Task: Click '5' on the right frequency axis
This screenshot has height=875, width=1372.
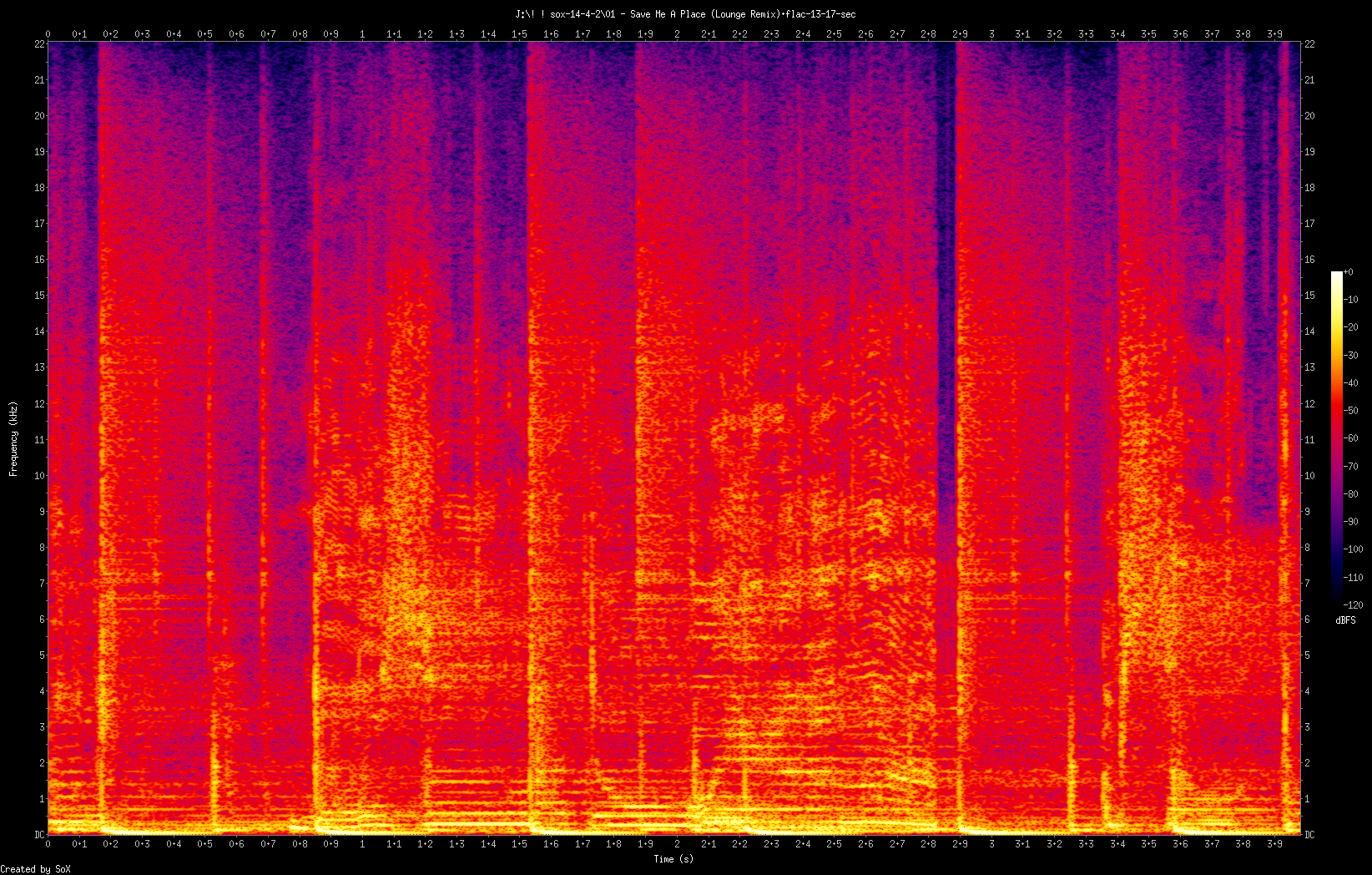Action: (1307, 655)
